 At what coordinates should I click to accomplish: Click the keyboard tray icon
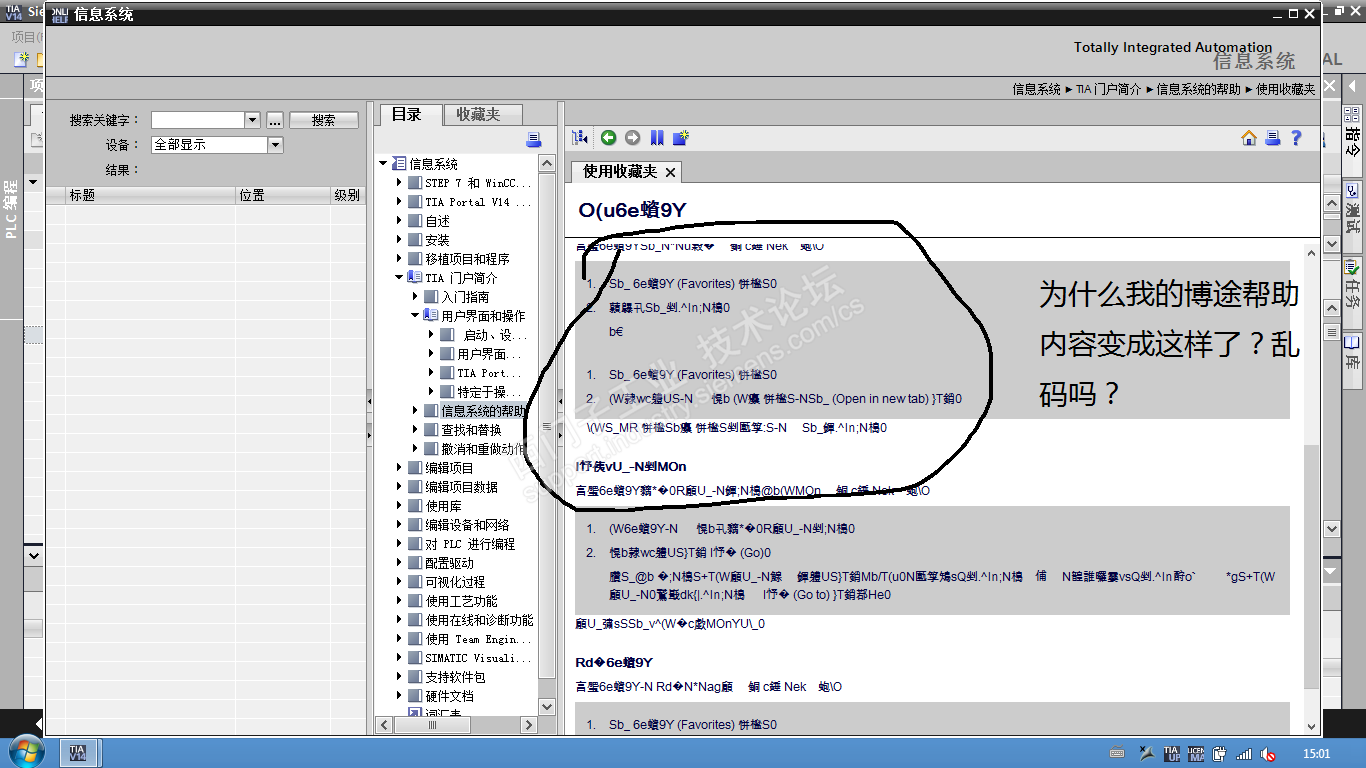[1117, 754]
